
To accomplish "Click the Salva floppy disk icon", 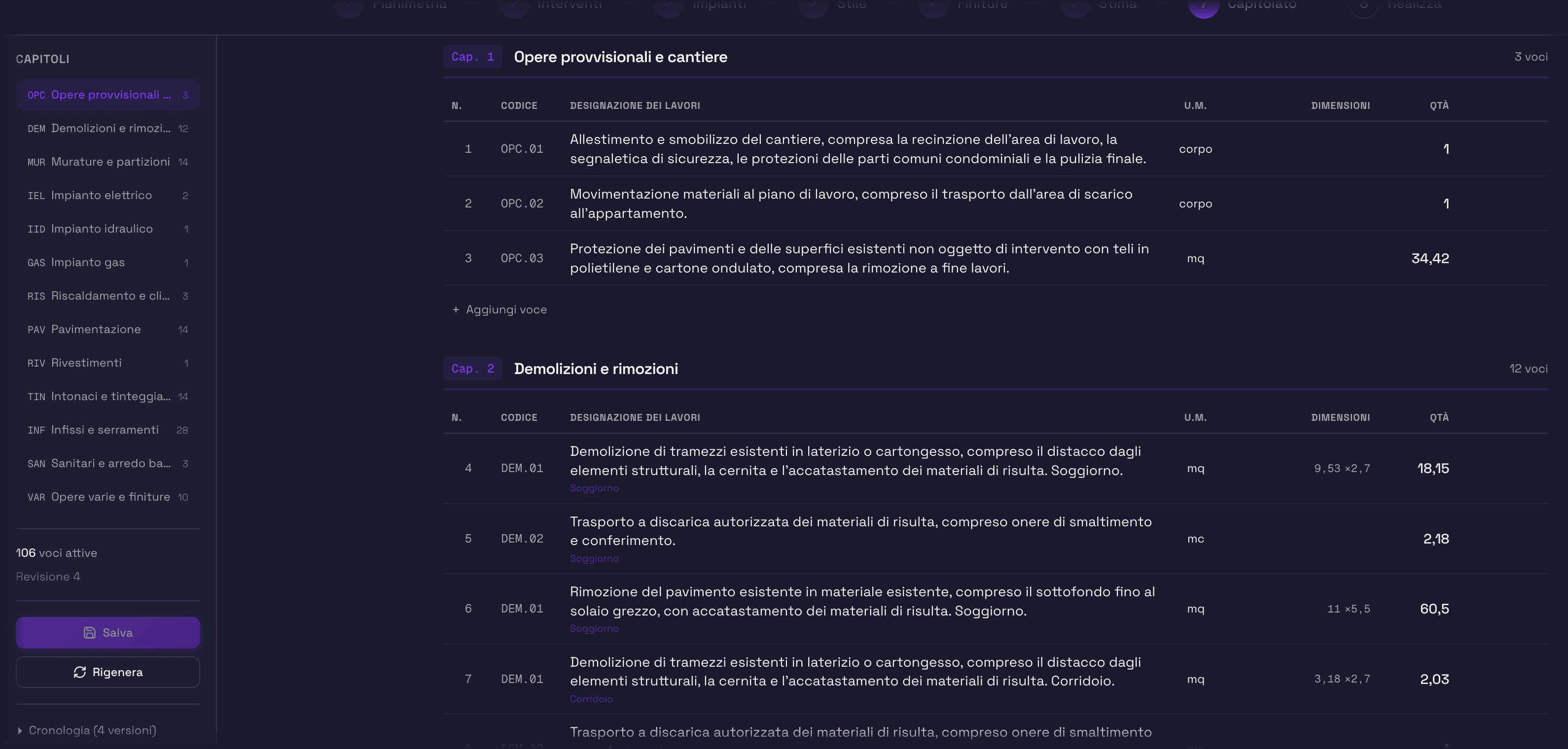I will pos(89,633).
